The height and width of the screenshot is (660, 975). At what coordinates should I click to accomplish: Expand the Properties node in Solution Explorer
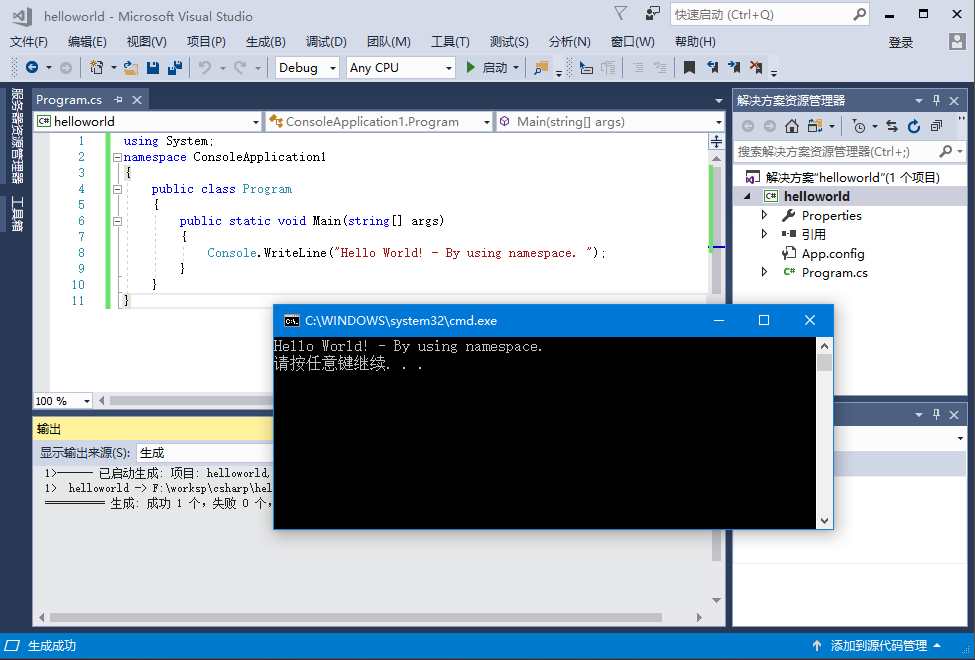coord(765,215)
